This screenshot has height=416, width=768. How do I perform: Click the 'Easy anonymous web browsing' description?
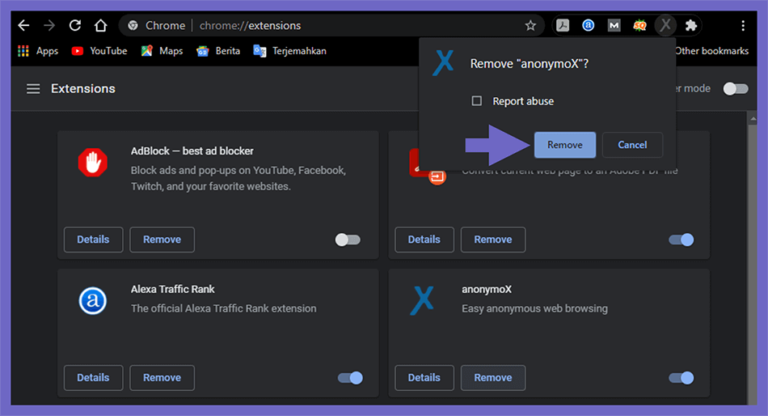tap(535, 309)
